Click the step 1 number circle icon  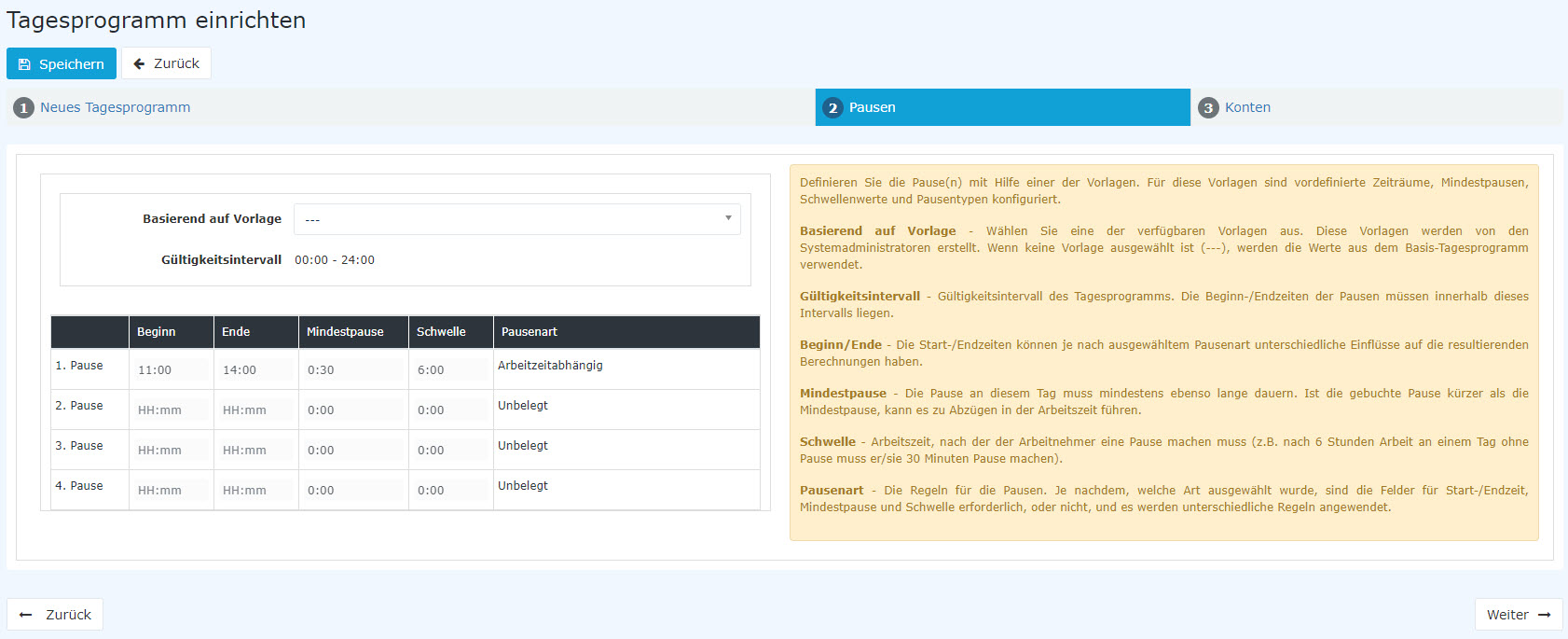[23, 108]
